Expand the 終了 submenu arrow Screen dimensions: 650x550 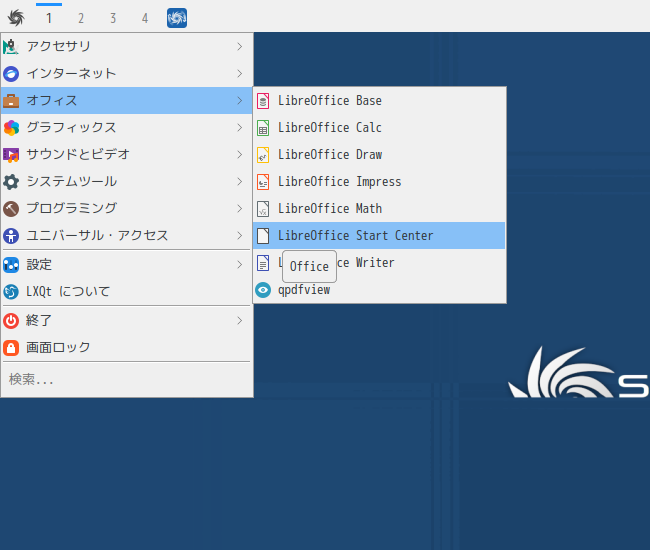[240, 320]
